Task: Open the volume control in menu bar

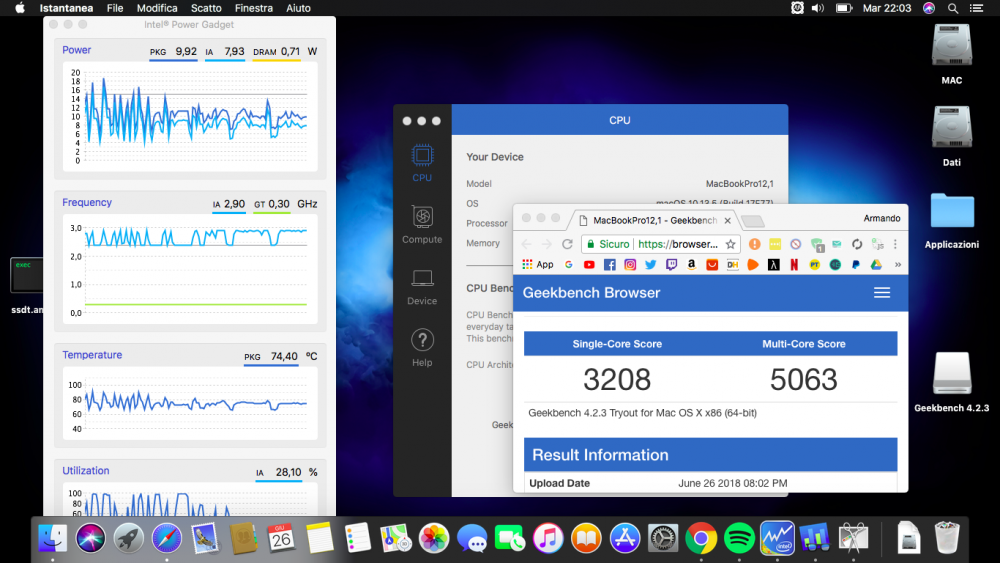Action: [x=818, y=8]
